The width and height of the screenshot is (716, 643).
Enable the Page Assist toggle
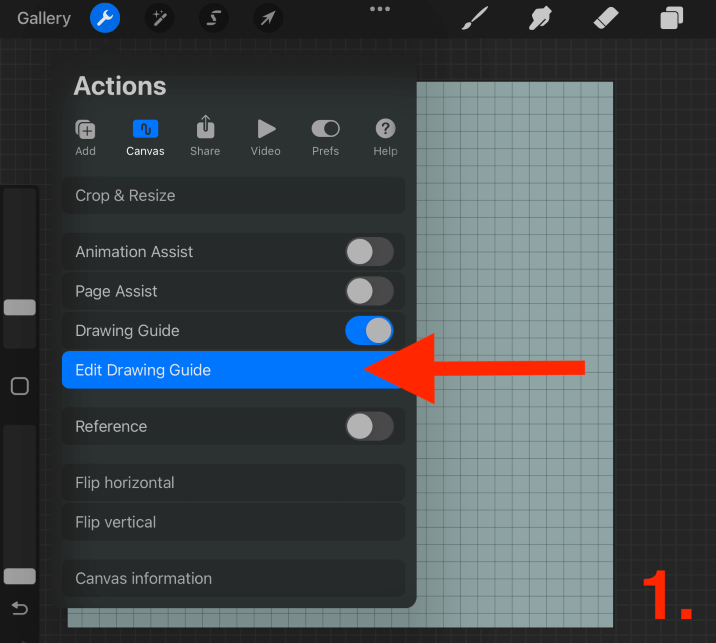[x=369, y=291]
